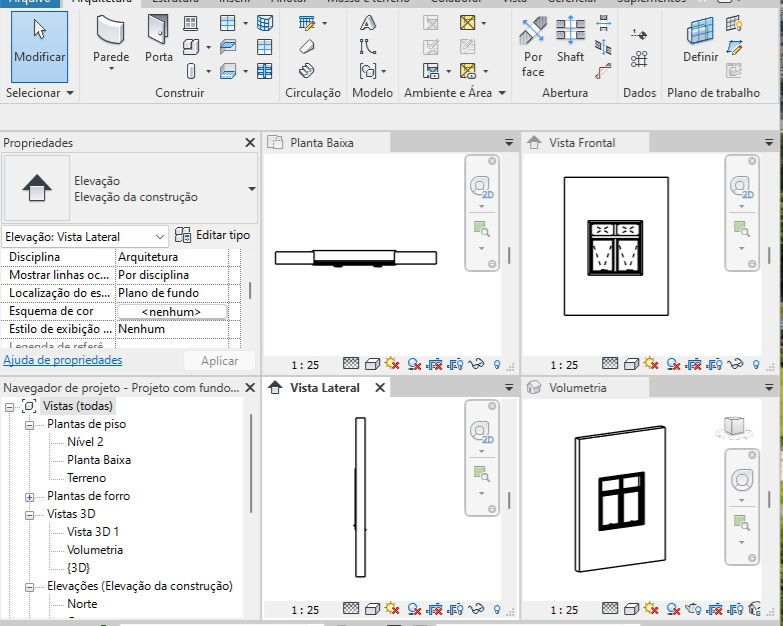The height and width of the screenshot is (626, 783).
Task: Select the Porta (door) tool icon
Action: 158,29
